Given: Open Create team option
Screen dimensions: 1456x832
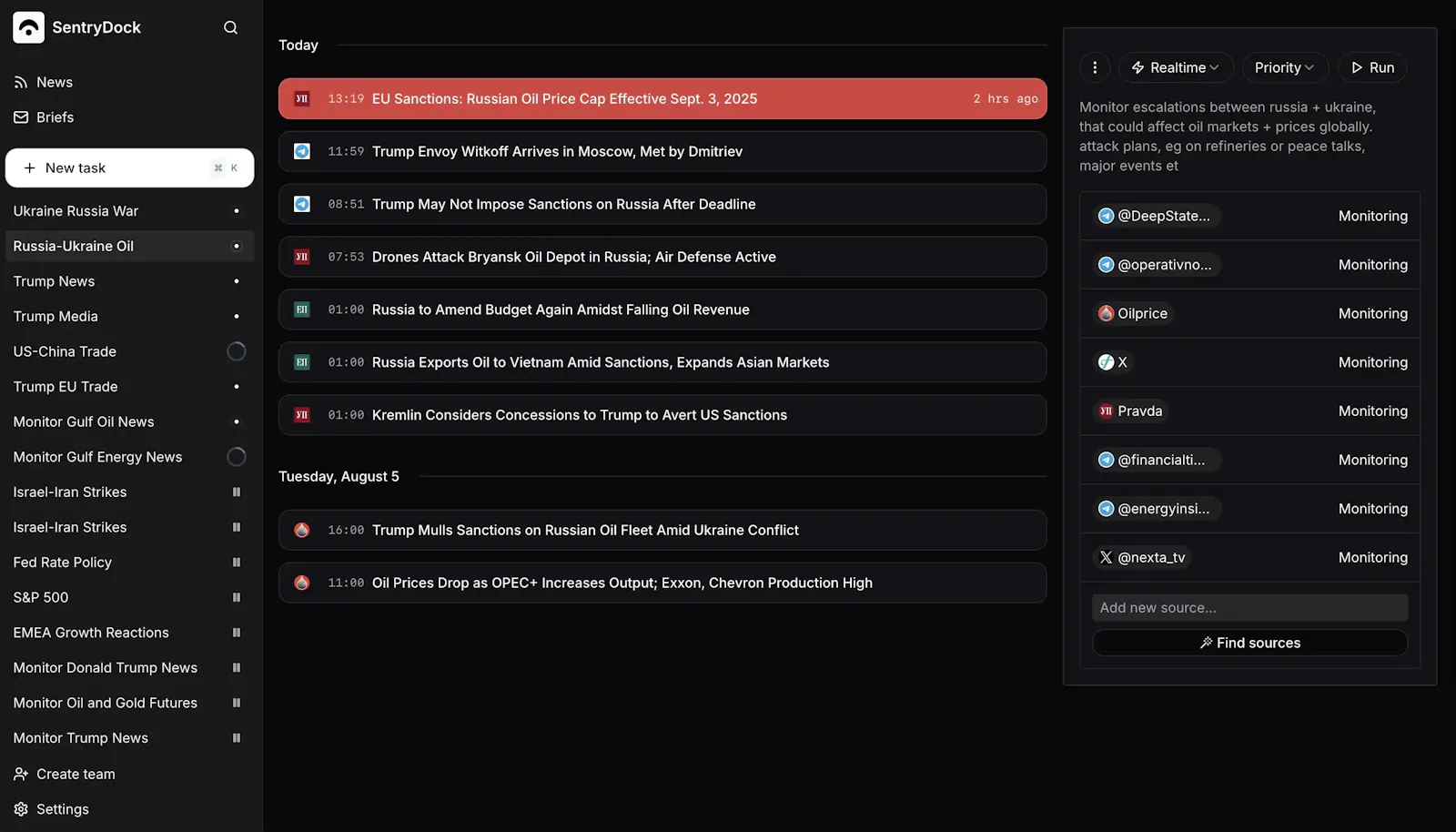Looking at the screenshot, I should (x=65, y=775).
